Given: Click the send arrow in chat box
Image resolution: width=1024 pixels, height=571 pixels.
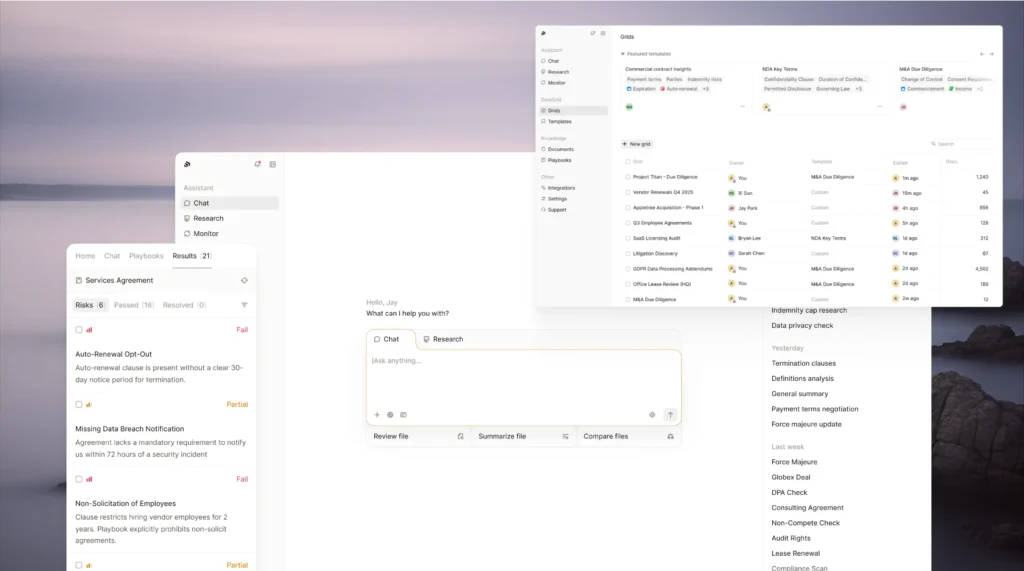Looking at the screenshot, I should coord(670,414).
